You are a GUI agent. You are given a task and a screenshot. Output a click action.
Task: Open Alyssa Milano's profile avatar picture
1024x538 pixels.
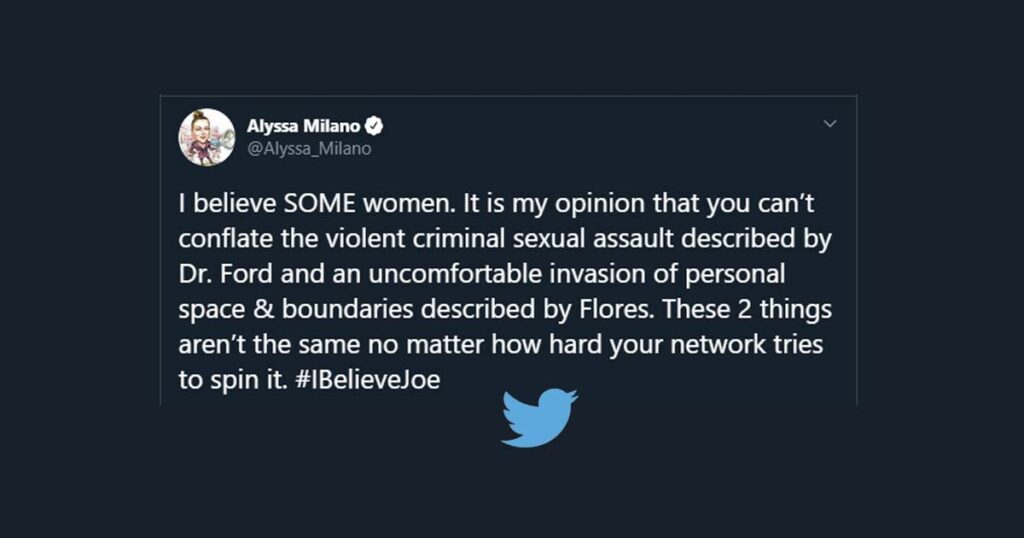[x=206, y=137]
